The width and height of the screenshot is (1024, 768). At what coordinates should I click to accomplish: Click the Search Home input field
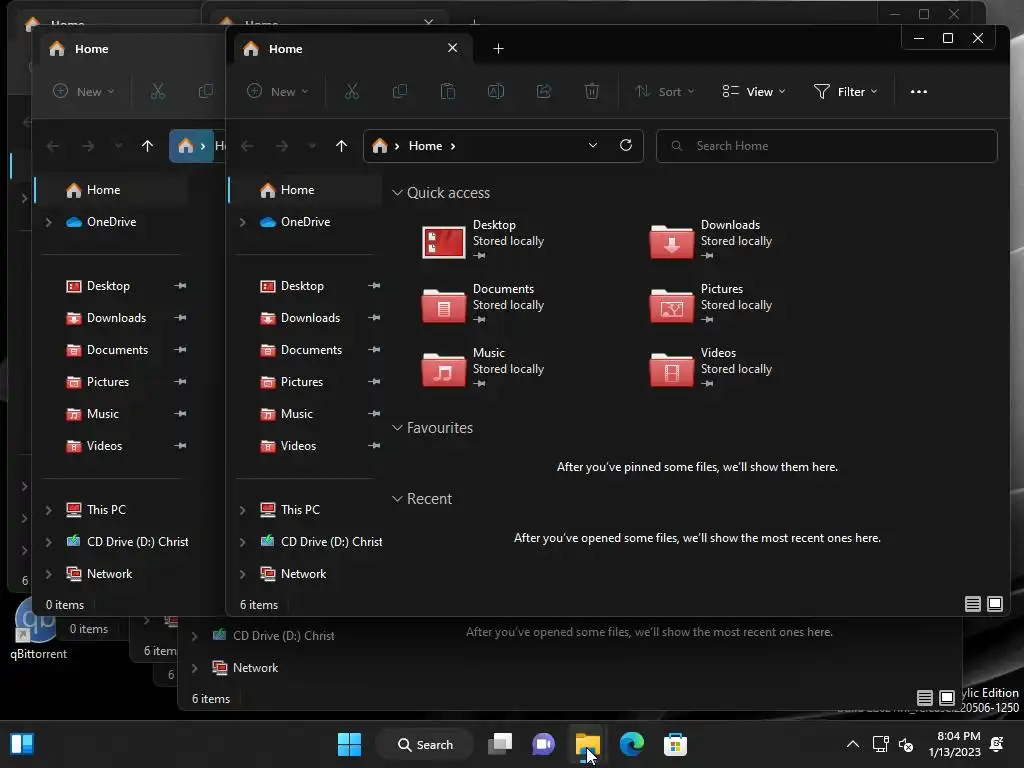click(827, 146)
